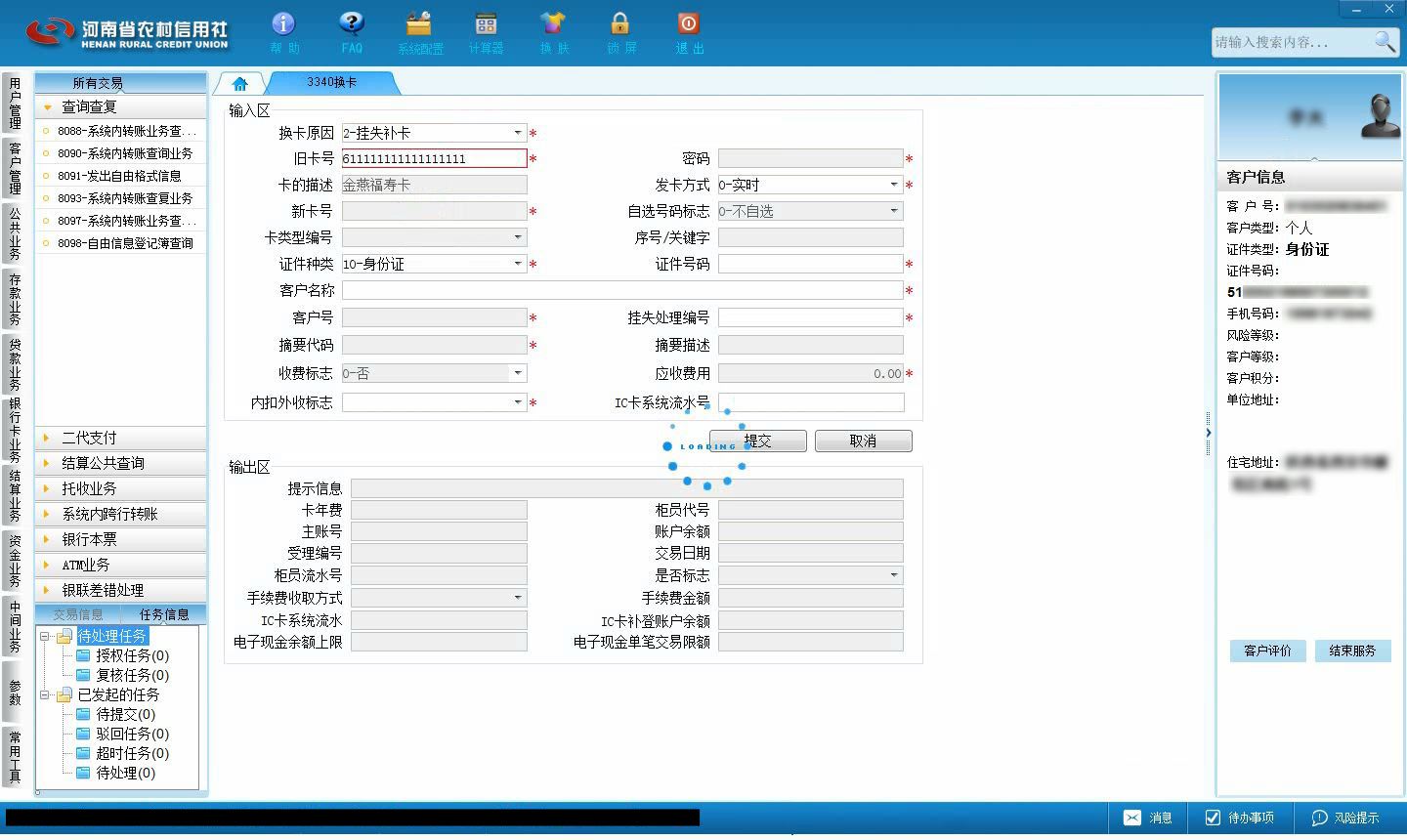Open the 银行卡业务 side tab

14,430
